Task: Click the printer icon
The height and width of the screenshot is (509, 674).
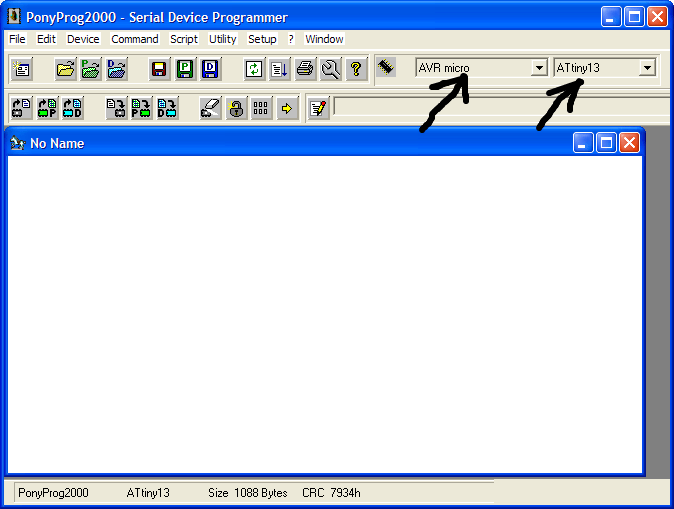Action: pyautogui.click(x=305, y=69)
